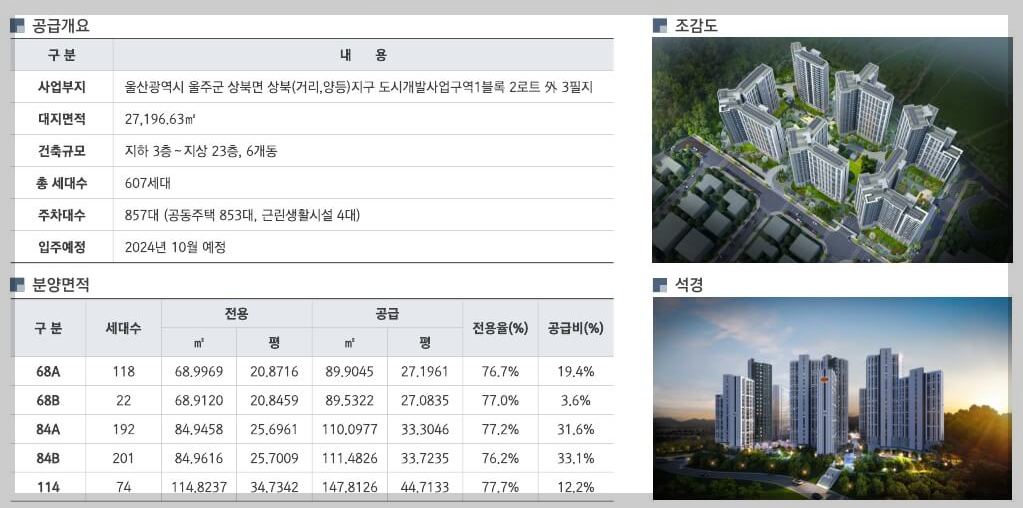Select the 77.0% ratio cell
This screenshot has width=1023, height=508.
500,400
